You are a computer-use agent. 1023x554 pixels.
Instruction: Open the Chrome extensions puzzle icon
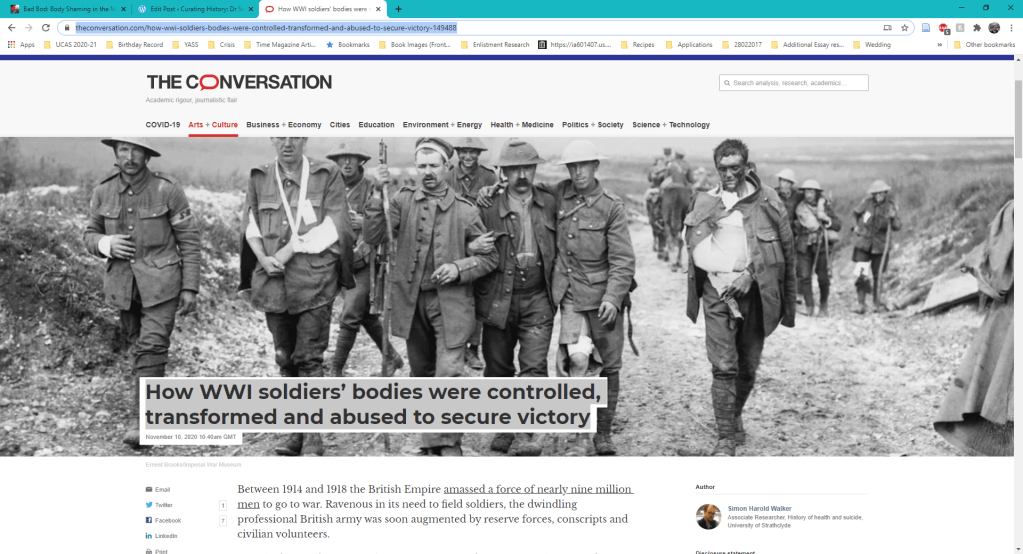point(977,28)
